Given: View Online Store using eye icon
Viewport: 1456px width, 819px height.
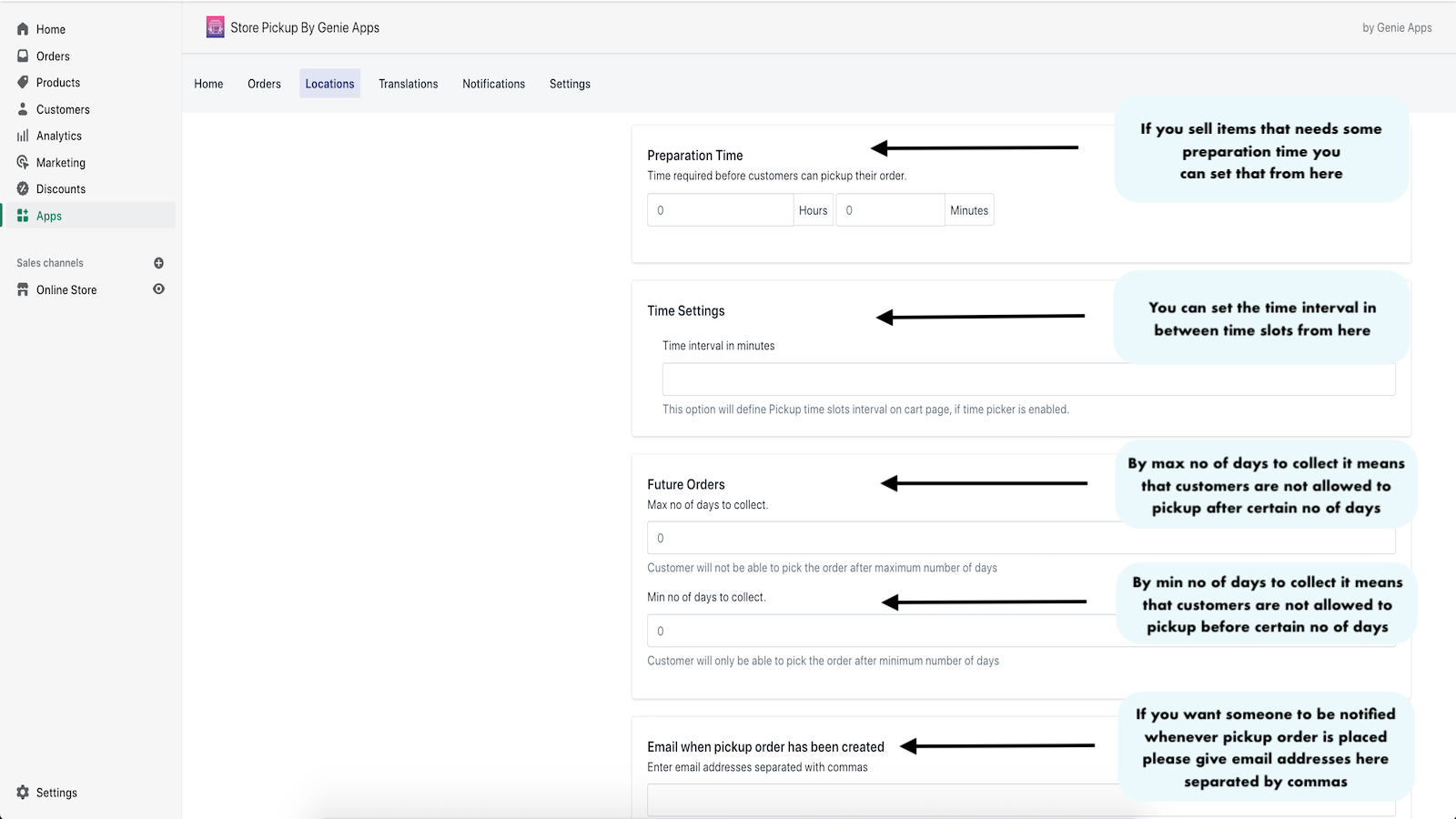Looking at the screenshot, I should tap(158, 289).
